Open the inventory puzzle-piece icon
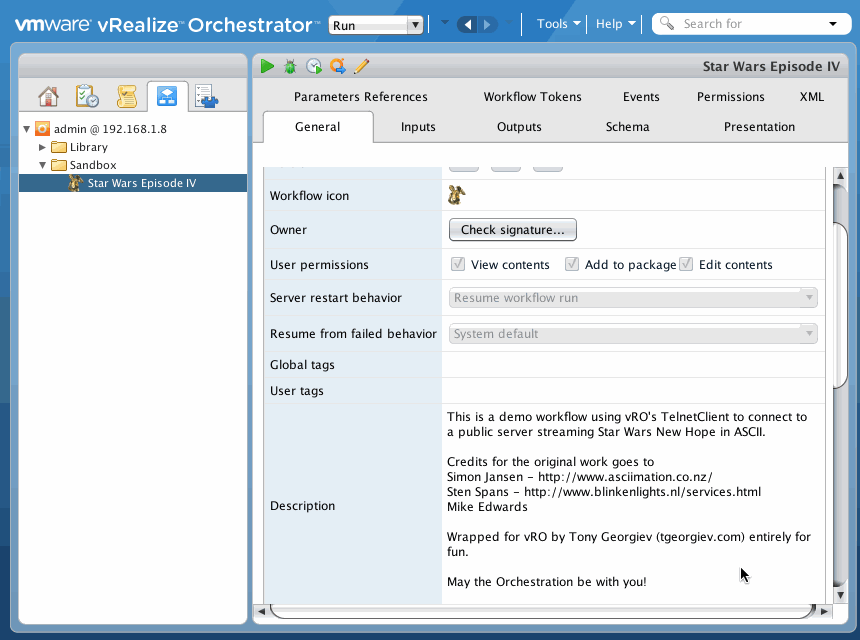860x640 pixels. (x=206, y=97)
